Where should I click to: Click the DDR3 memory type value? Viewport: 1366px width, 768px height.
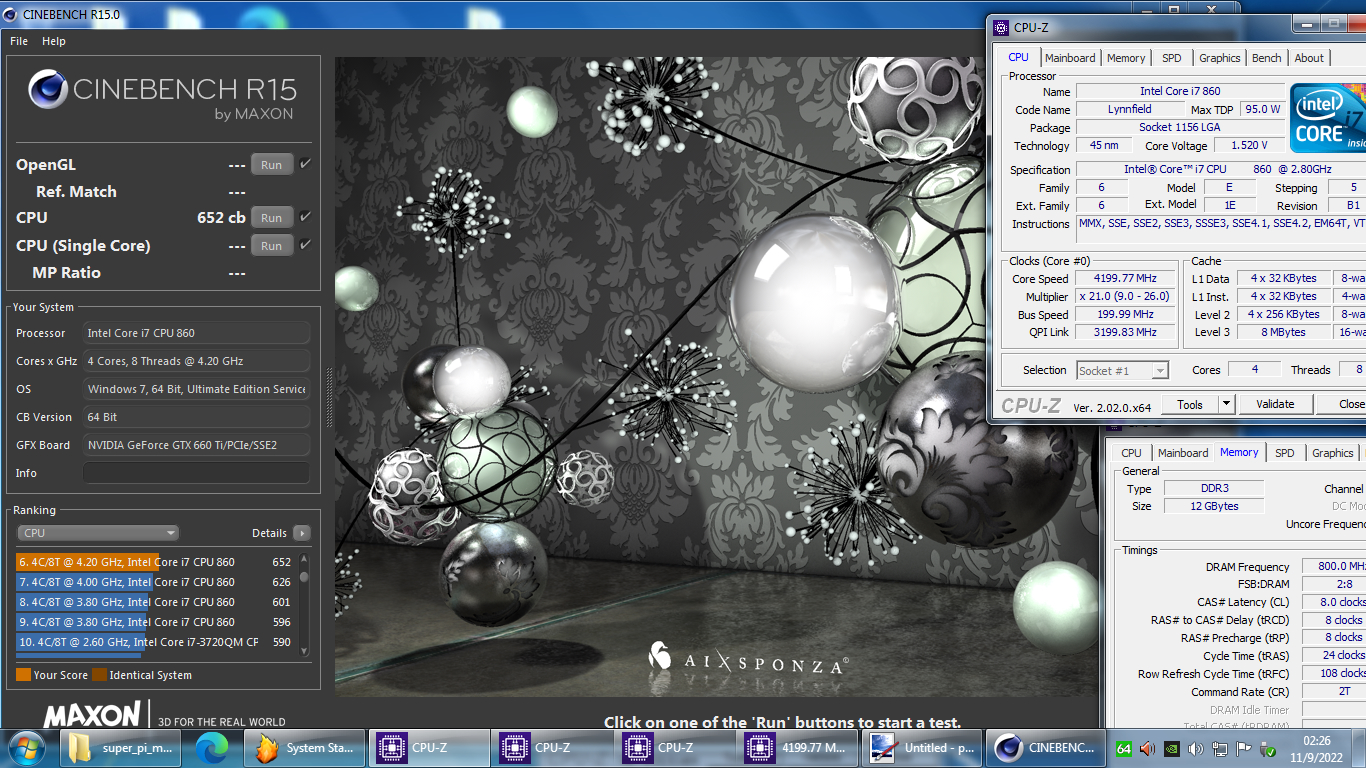coord(1214,489)
